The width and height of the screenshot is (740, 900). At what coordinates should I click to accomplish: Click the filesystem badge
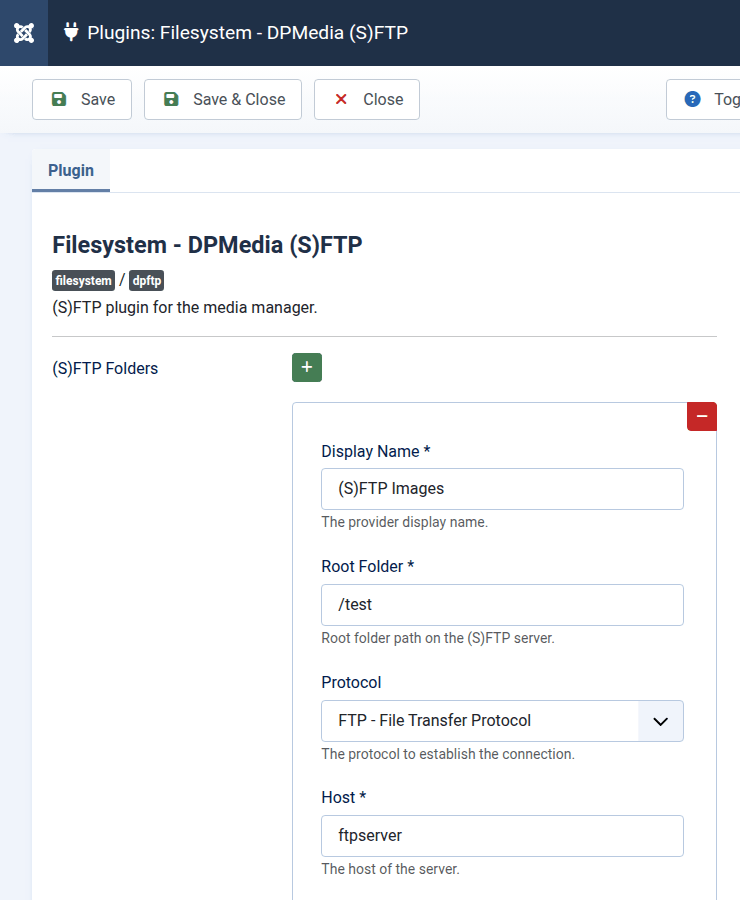coord(83,281)
